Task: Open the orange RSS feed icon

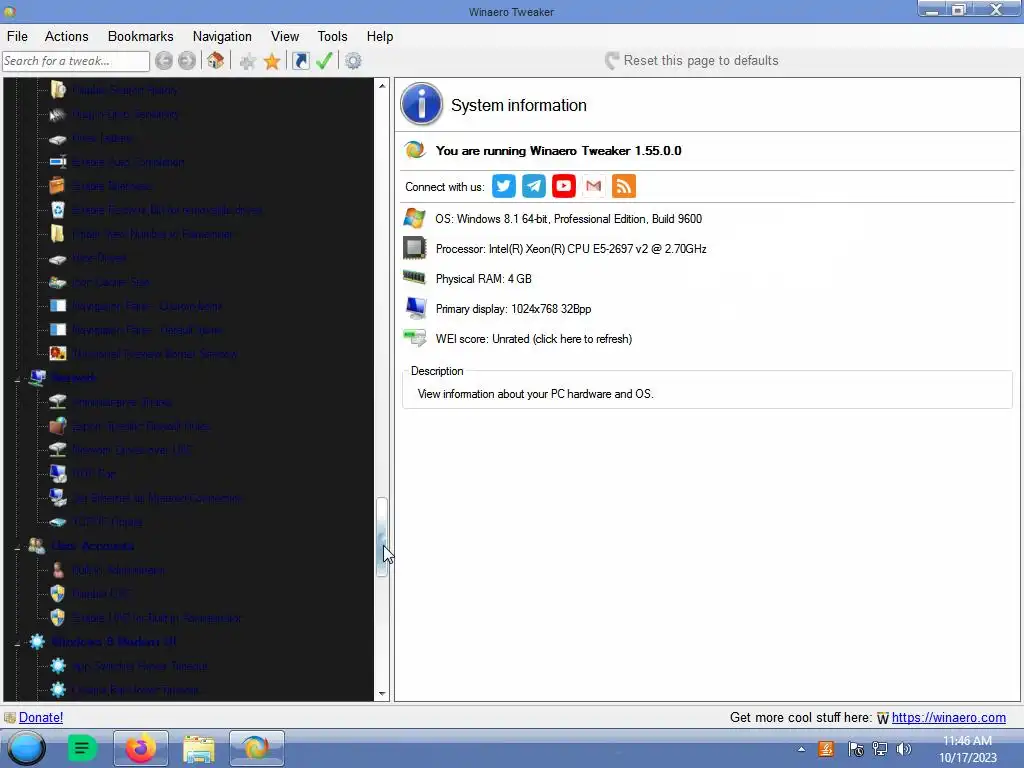Action: [624, 186]
